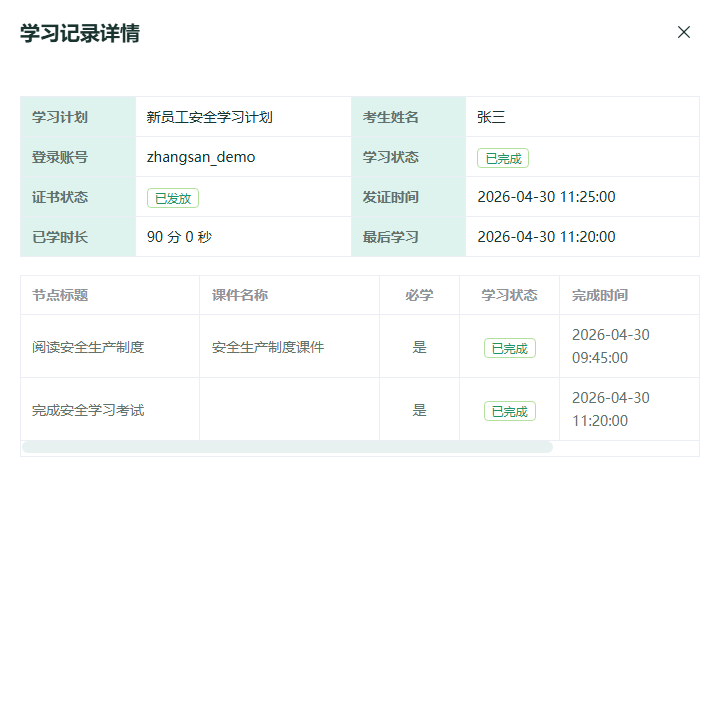Screen dimensions: 720x720
Task: Click completion time in 完成安全学习考试 row
Action: click(x=611, y=409)
